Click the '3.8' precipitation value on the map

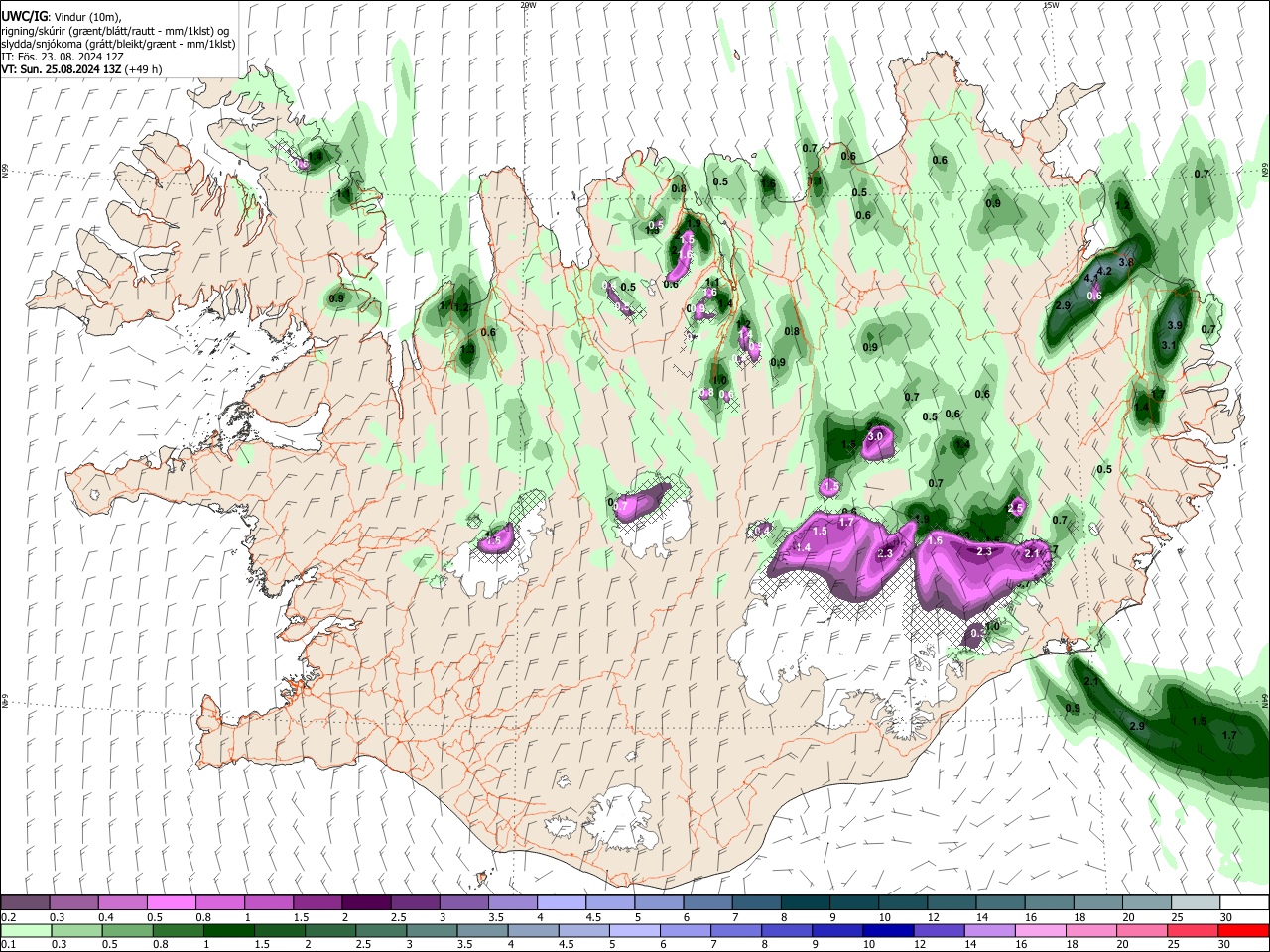tap(1126, 262)
